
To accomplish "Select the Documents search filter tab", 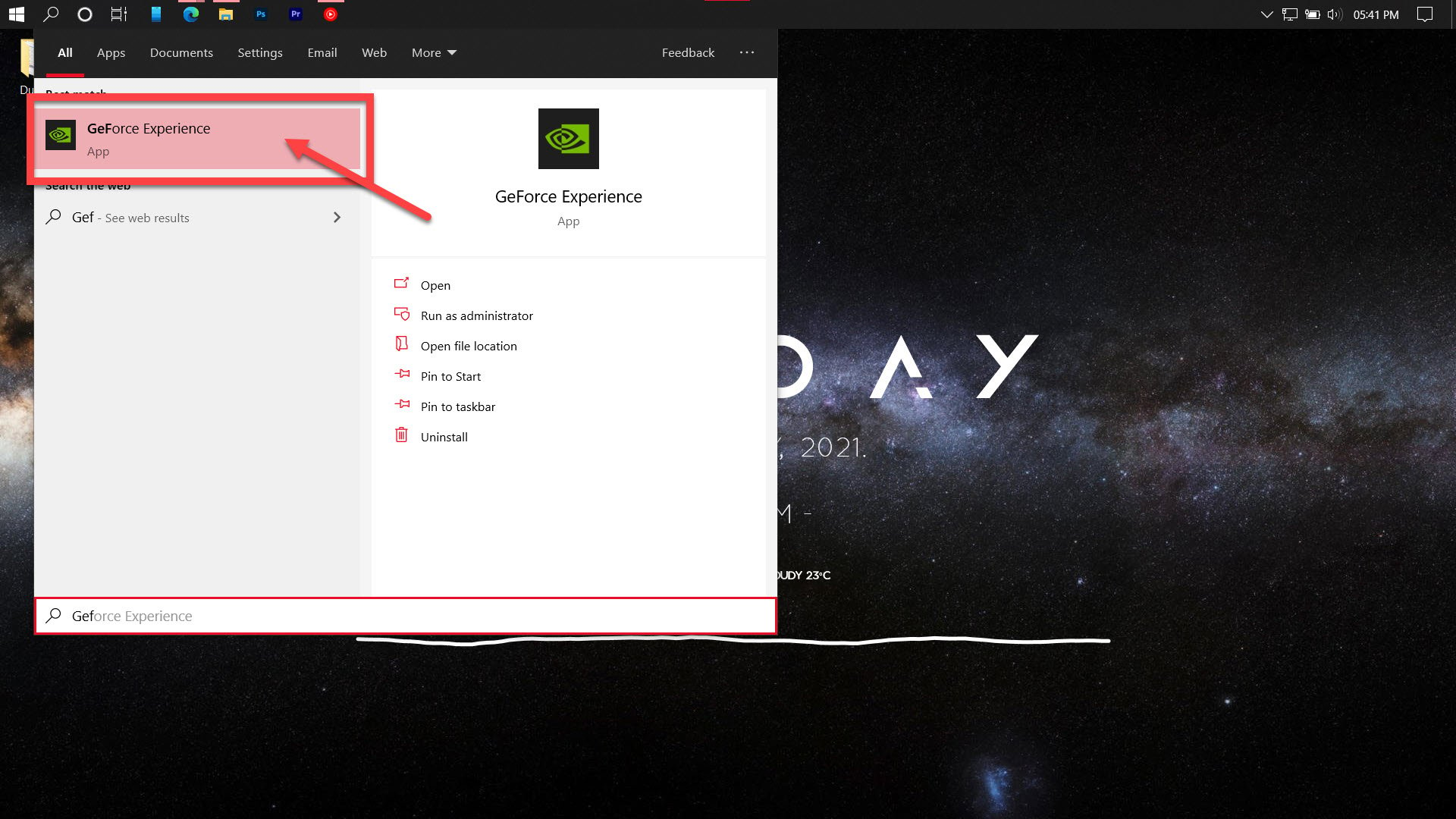I will coord(180,52).
